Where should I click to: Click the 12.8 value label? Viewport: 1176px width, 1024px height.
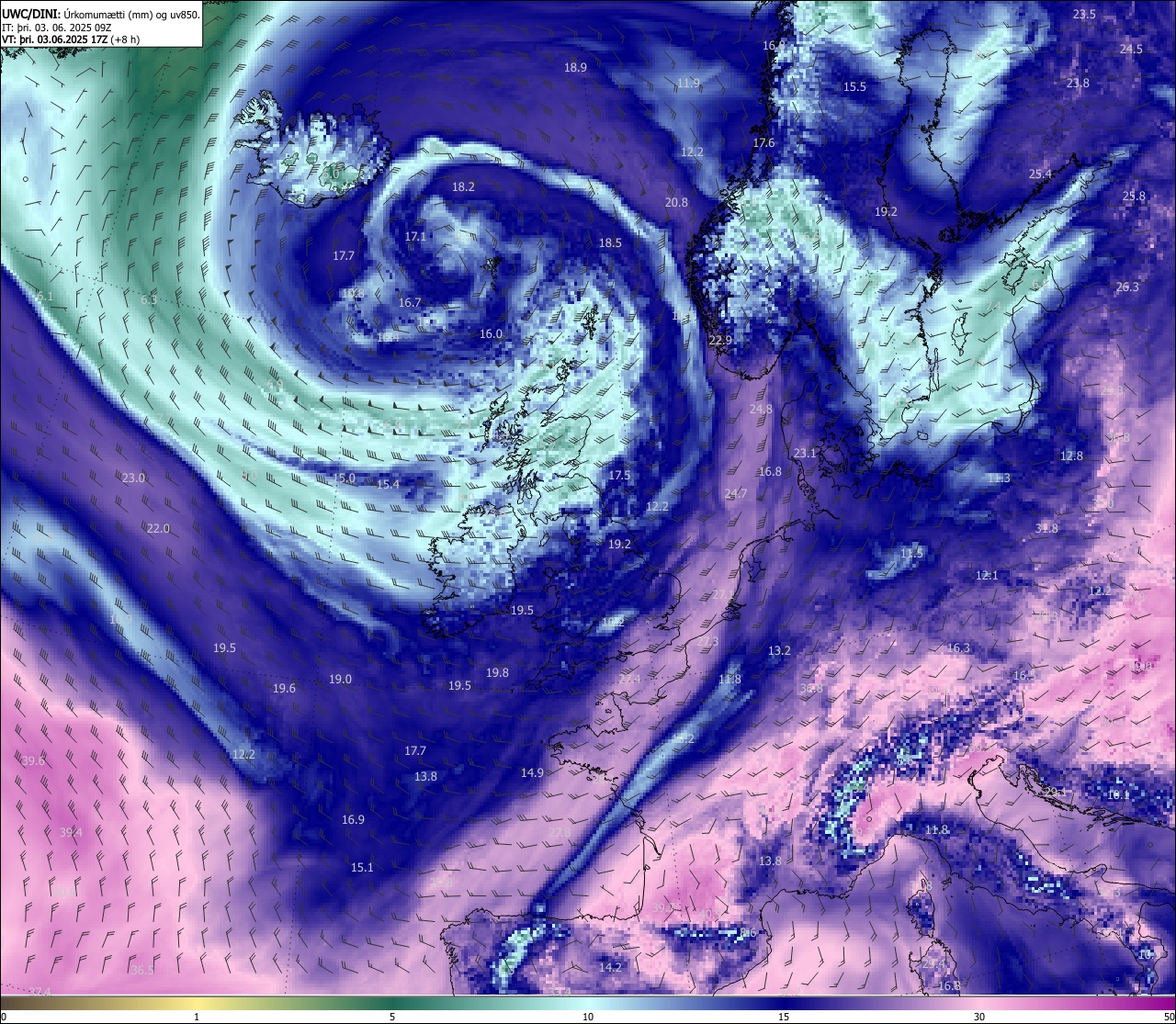coord(1071,456)
